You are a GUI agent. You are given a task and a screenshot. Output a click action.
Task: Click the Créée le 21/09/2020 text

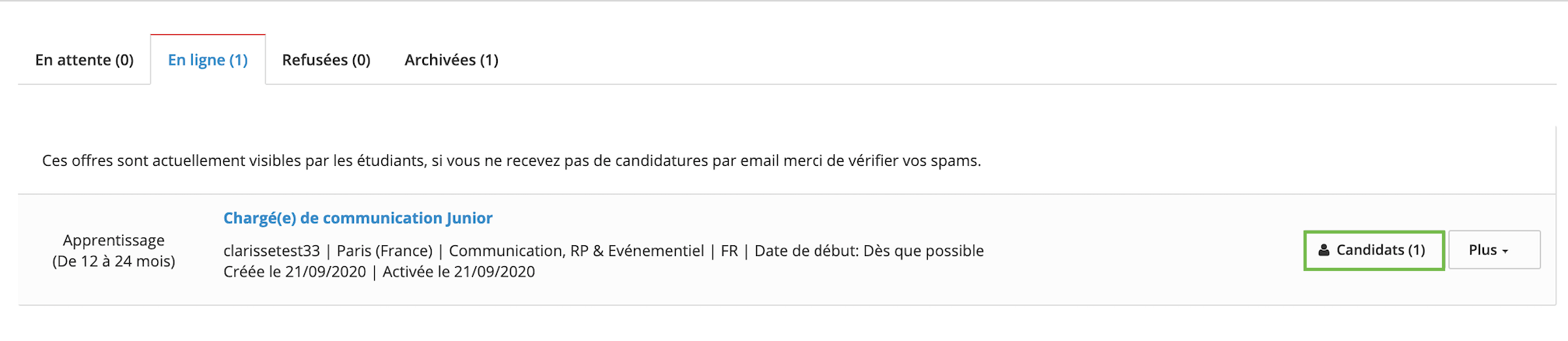point(294,272)
